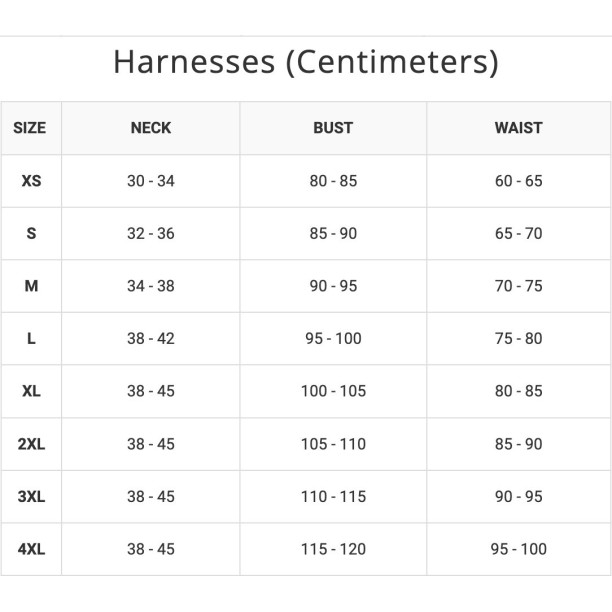Viewport: 612px width, 612px height.
Task: Select neck value 34 - 38
Action: coord(151,286)
